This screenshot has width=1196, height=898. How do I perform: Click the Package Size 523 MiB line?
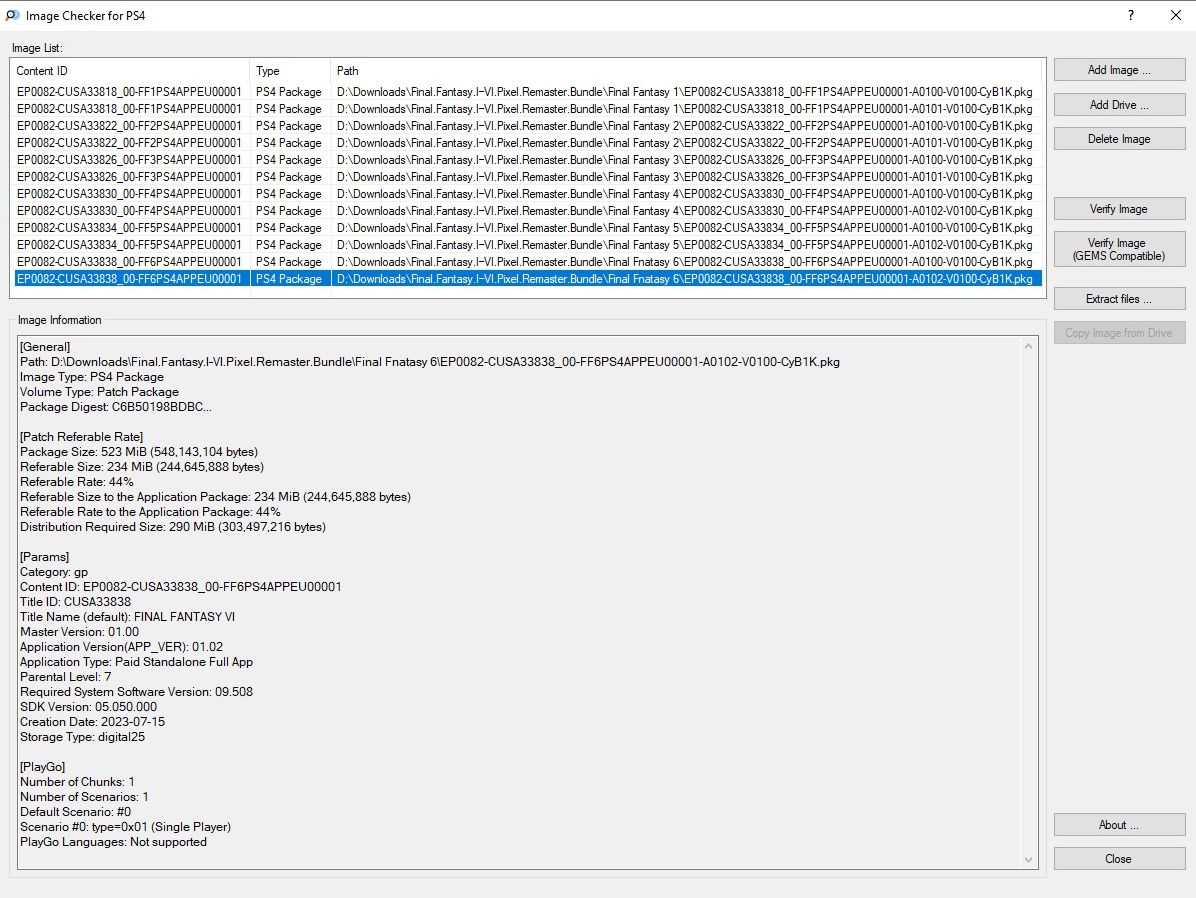(x=139, y=452)
